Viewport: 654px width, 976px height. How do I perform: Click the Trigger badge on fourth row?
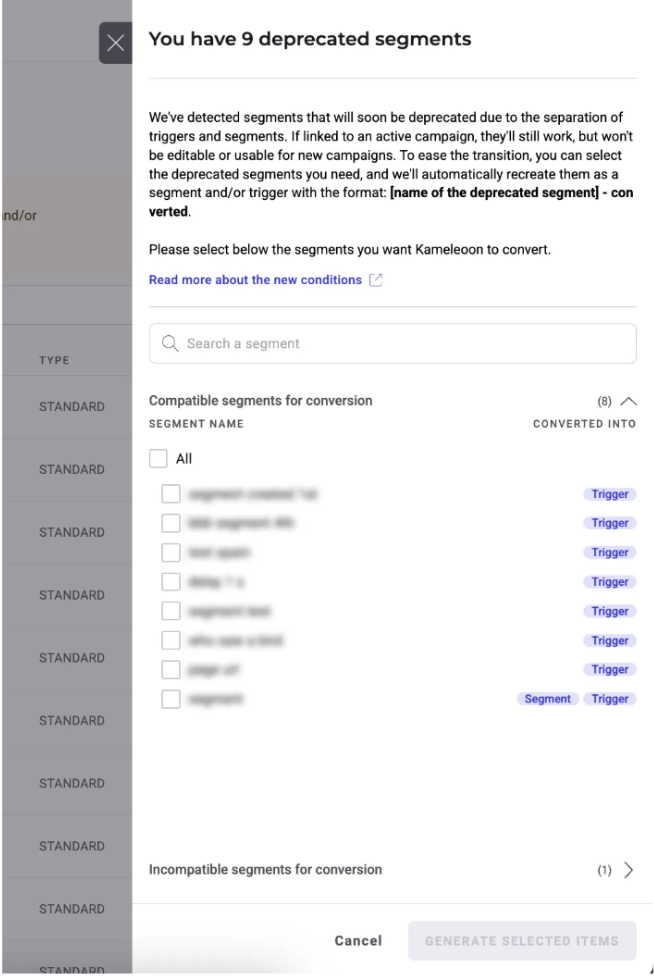point(610,582)
